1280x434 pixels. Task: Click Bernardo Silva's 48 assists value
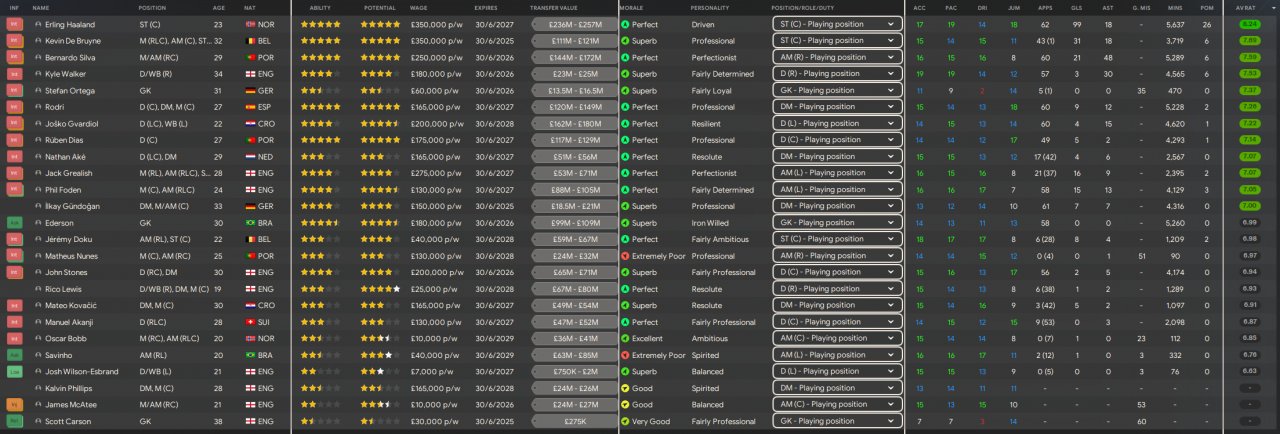(1108, 57)
